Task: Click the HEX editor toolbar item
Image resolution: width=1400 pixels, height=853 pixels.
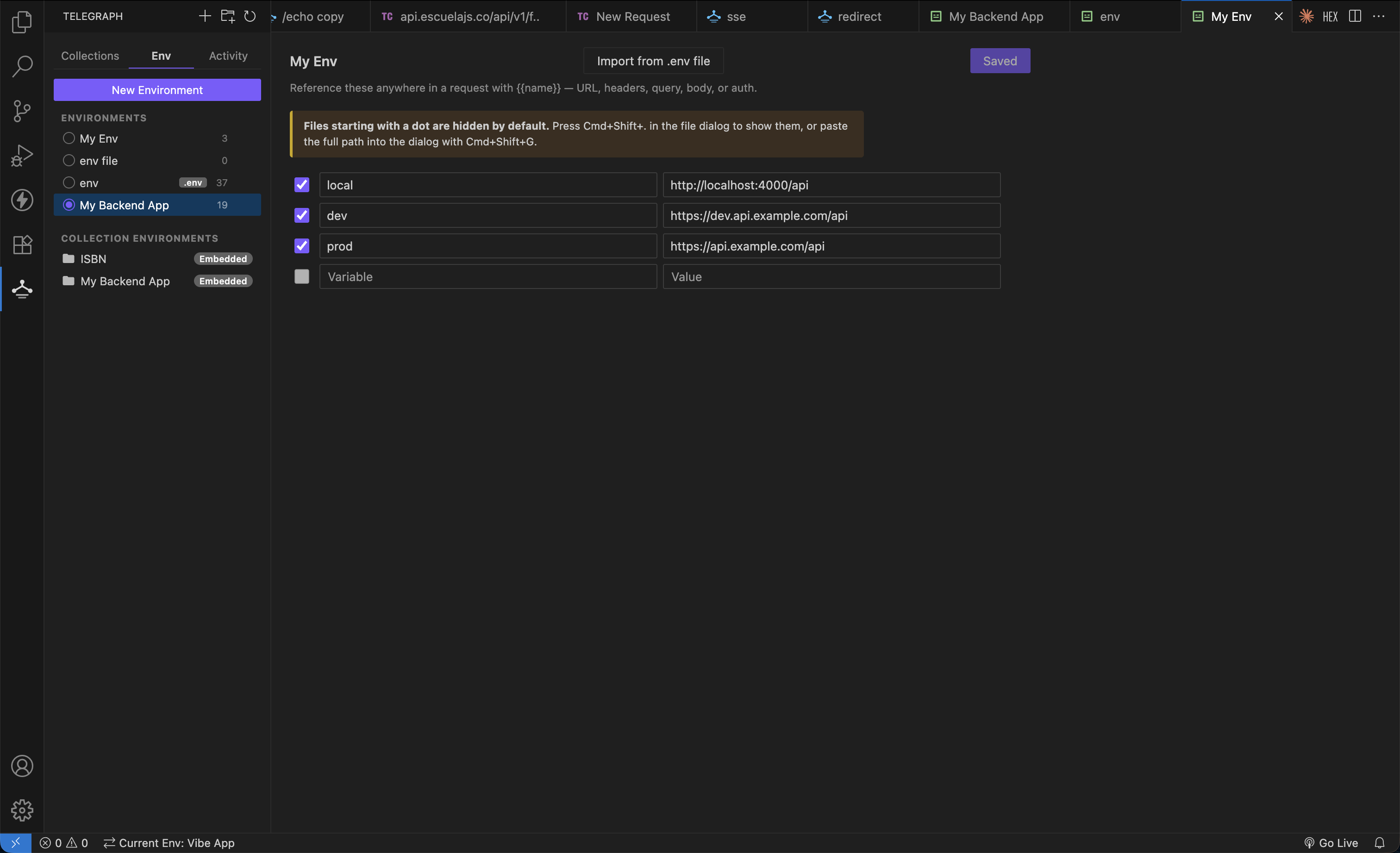Action: pyautogui.click(x=1330, y=17)
